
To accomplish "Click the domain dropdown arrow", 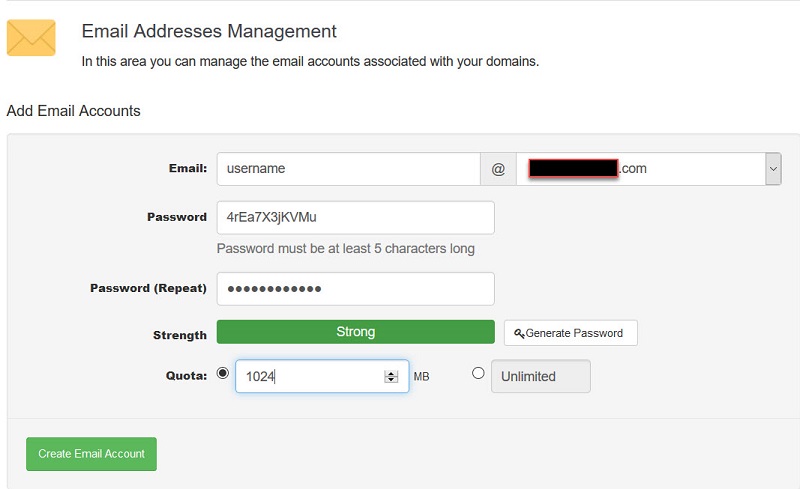I will pos(773,169).
